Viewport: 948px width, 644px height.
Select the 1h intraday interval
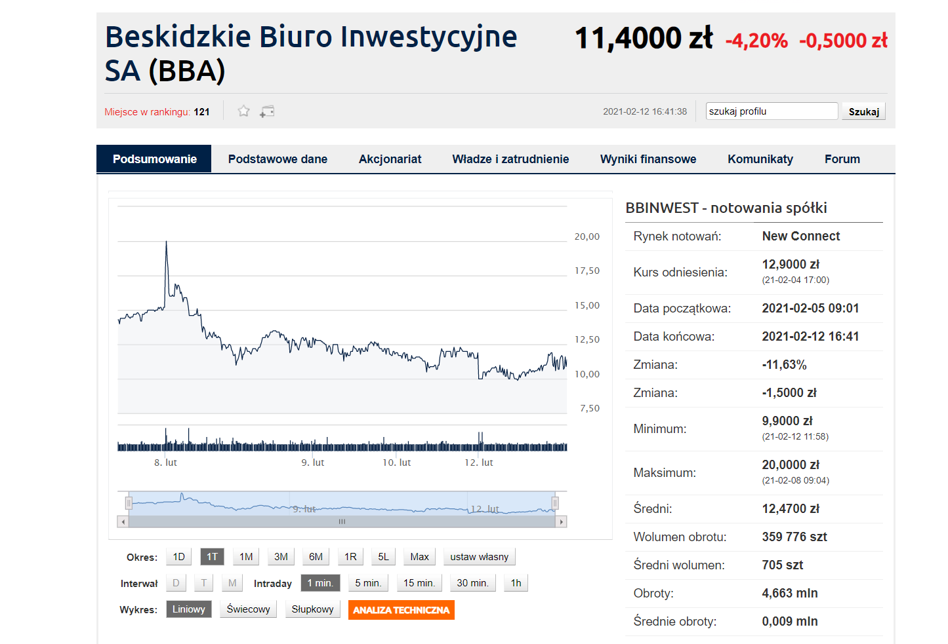(516, 583)
